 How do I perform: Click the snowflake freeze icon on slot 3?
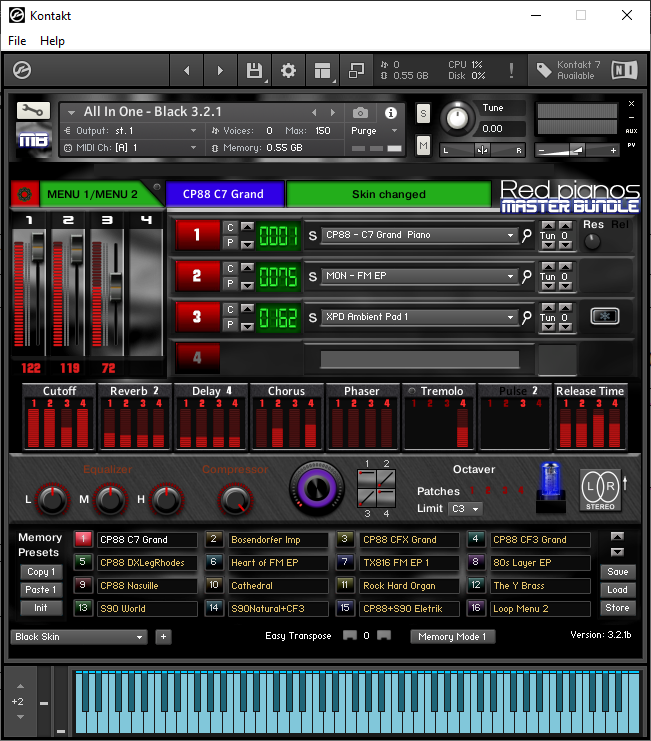click(605, 316)
